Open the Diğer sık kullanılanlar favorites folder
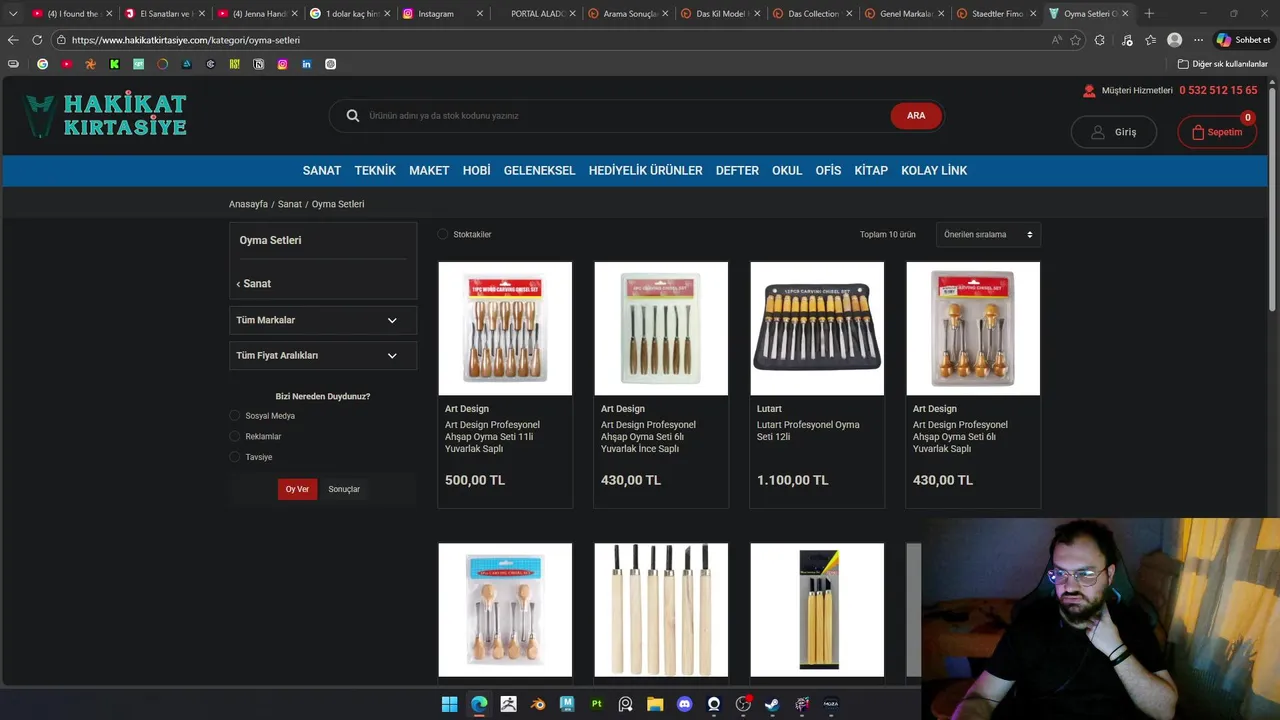Image resolution: width=1280 pixels, height=720 pixels. [x=1223, y=64]
